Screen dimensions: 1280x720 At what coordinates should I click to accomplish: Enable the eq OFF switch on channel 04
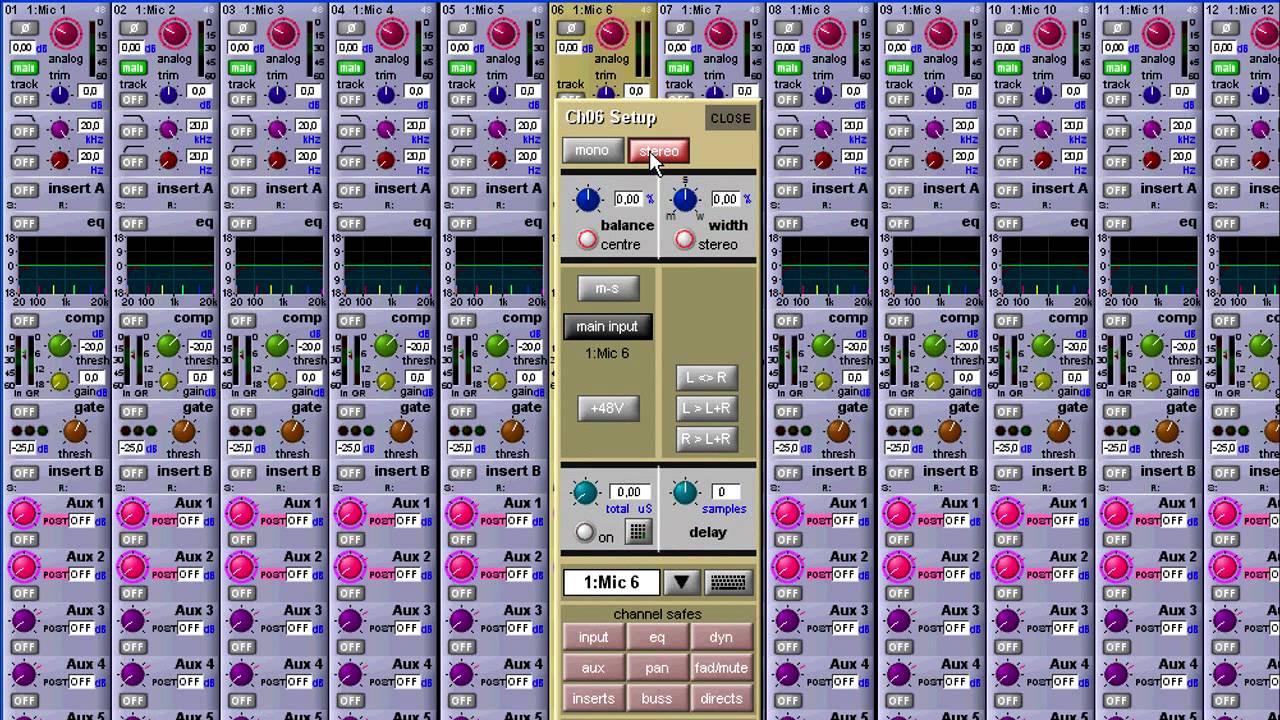[x=351, y=224]
